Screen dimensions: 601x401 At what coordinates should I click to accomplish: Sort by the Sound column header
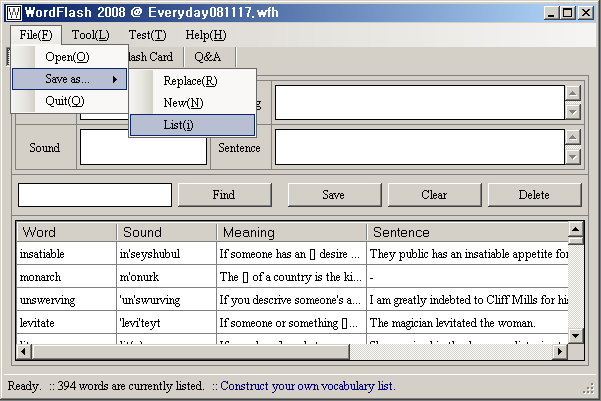pyautogui.click(x=166, y=232)
